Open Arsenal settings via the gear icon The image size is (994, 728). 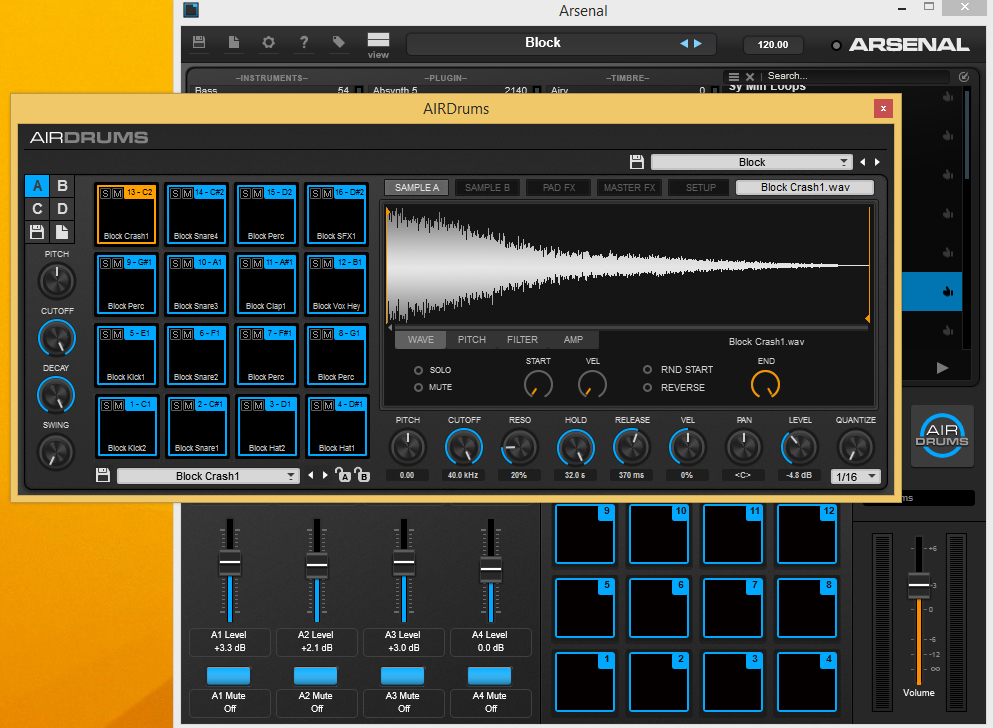269,42
